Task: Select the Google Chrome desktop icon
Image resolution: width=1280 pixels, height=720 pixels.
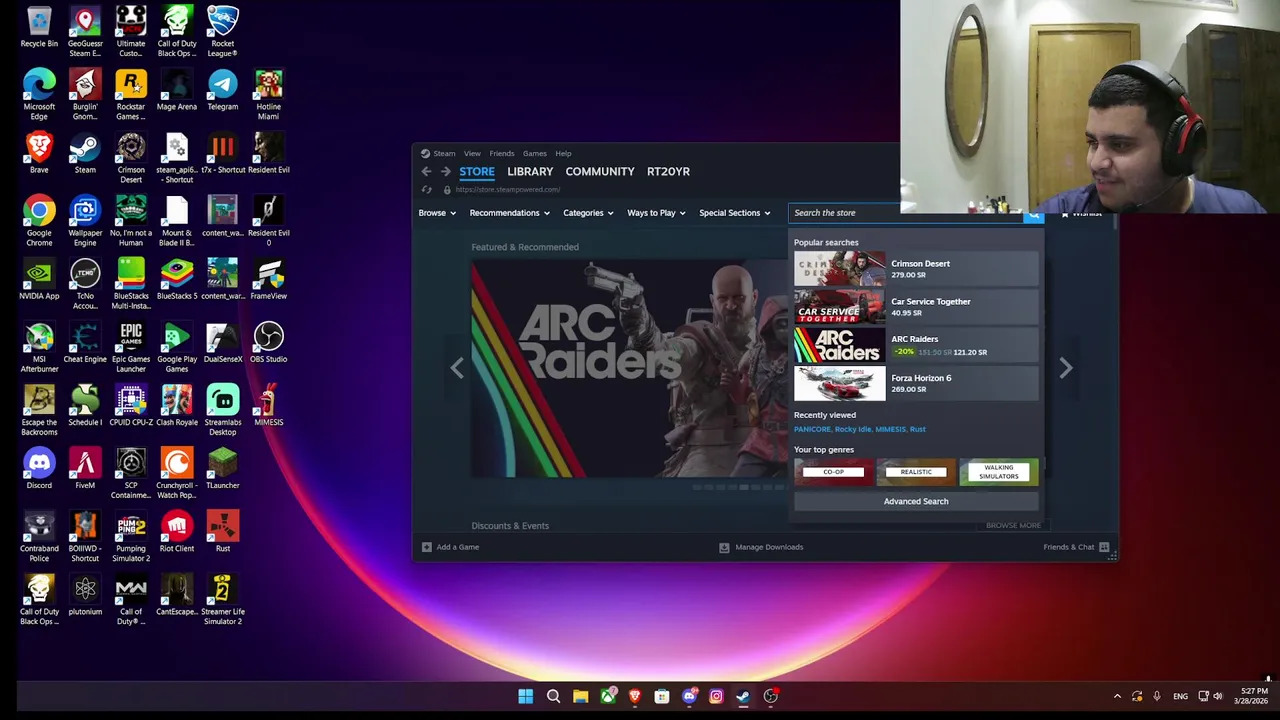Action: coord(39,220)
